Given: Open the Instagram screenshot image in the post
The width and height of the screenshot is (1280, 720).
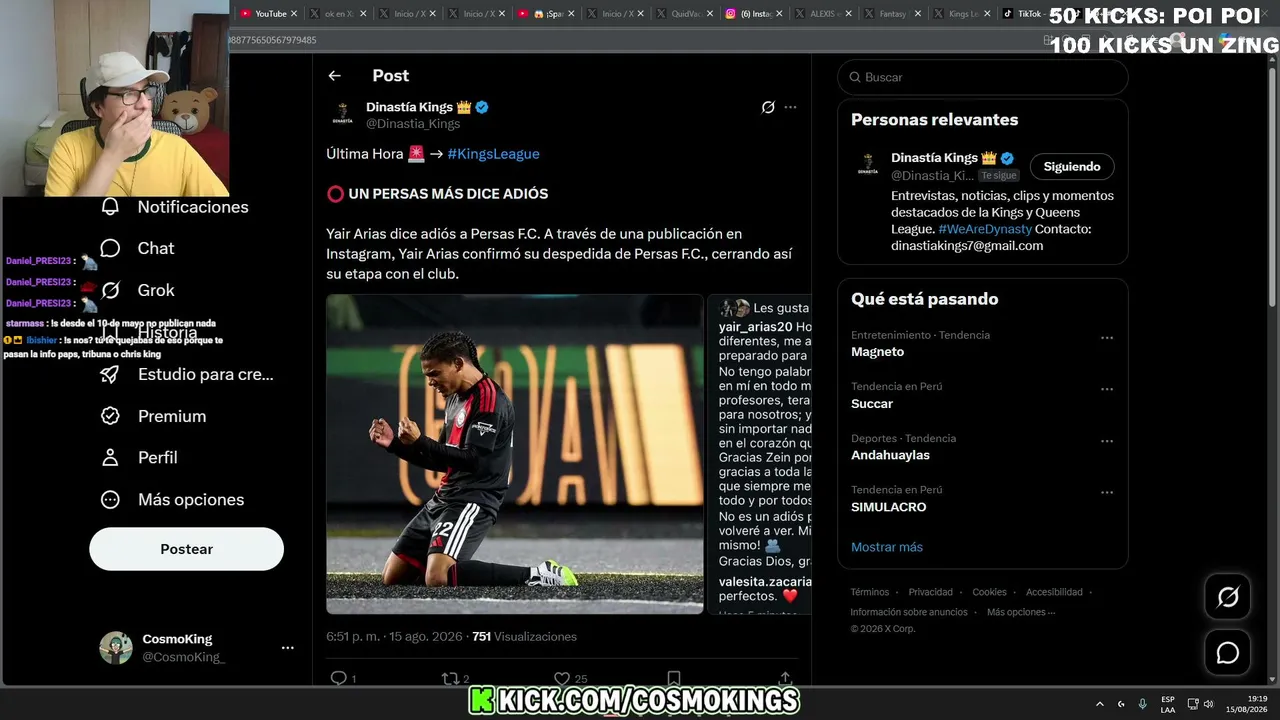Looking at the screenshot, I should [x=759, y=454].
